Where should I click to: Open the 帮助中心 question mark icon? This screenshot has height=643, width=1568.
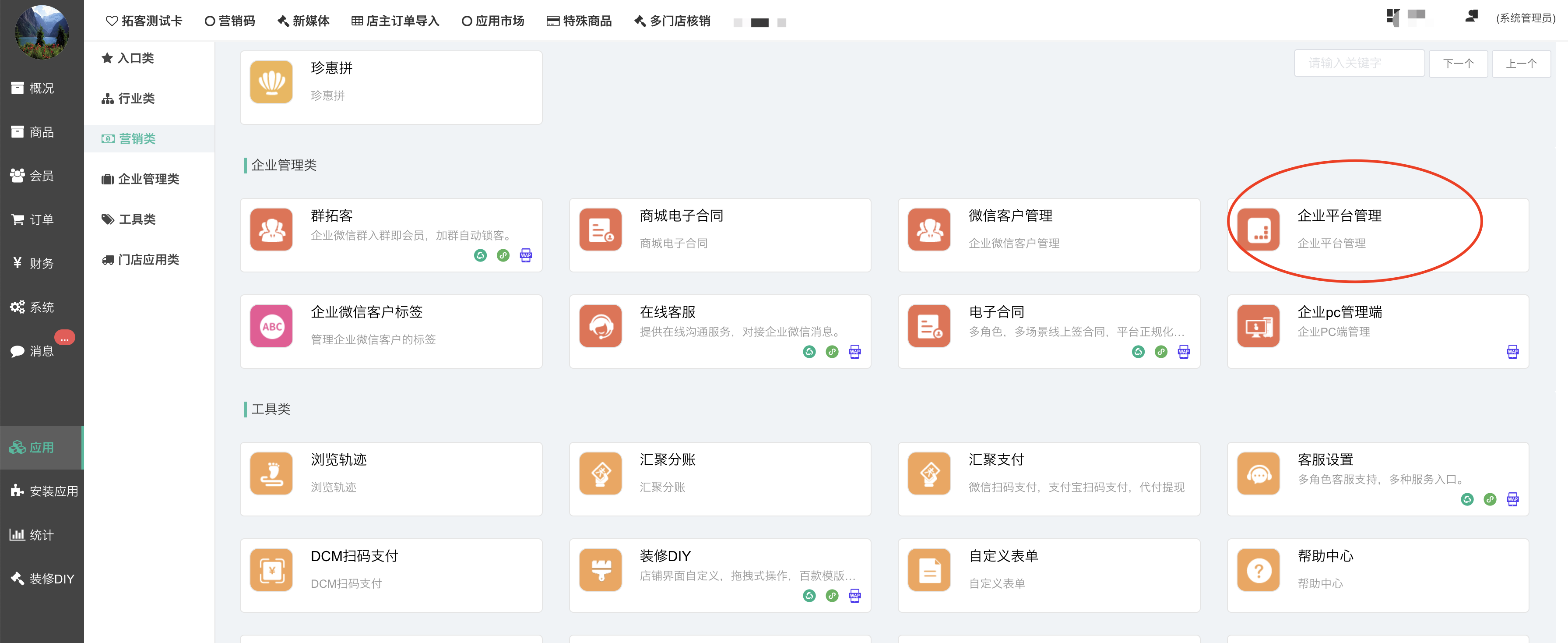(1258, 570)
